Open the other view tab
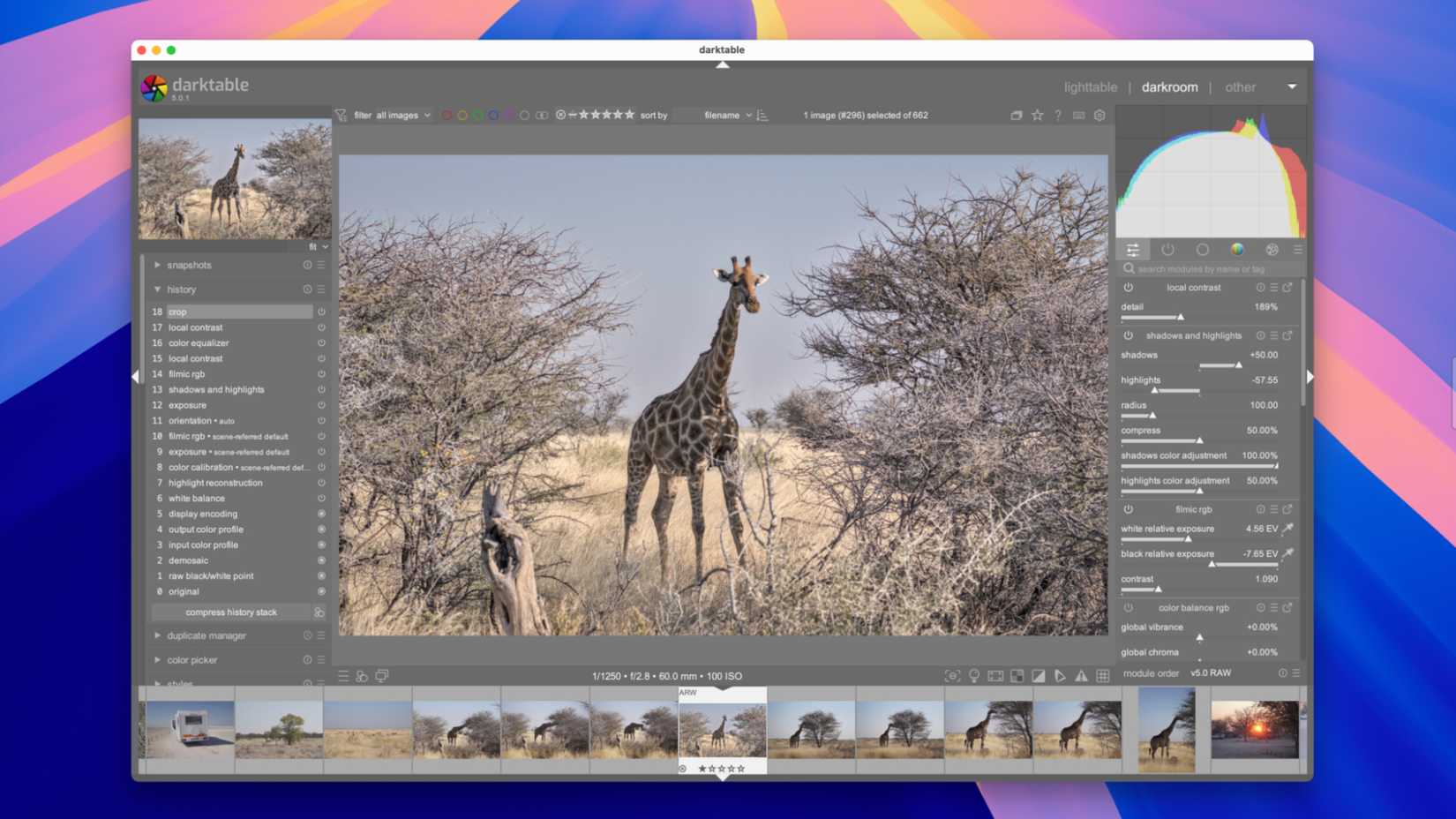The image size is (1456, 819). (x=1240, y=86)
